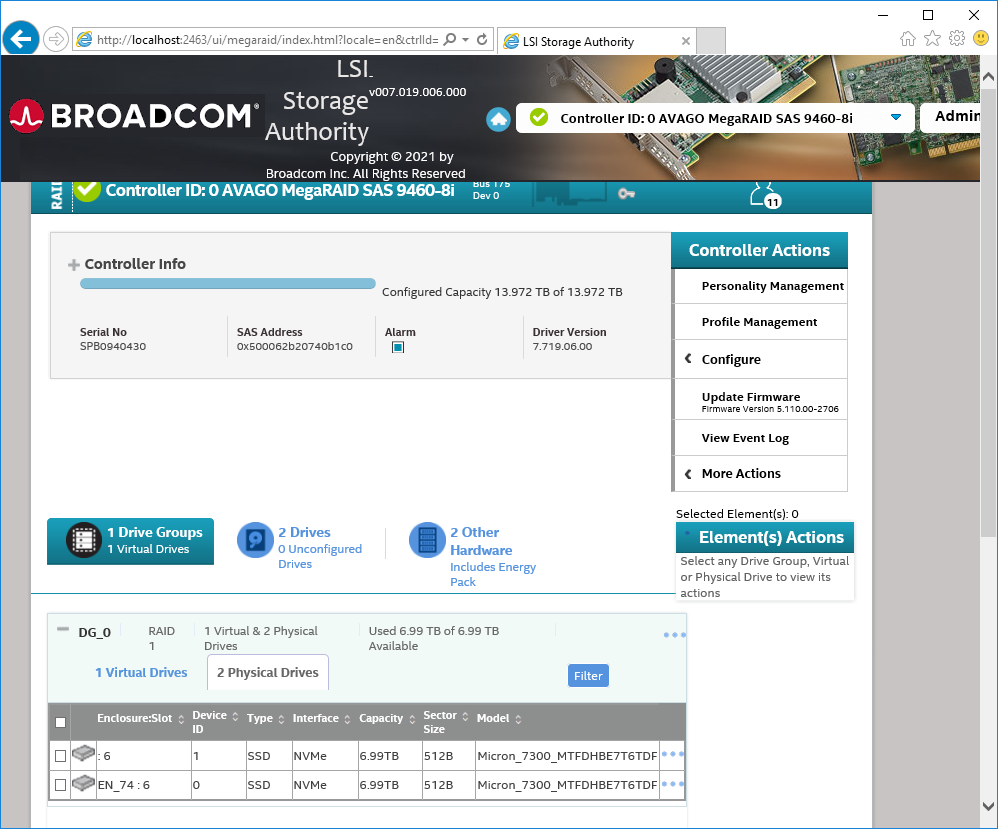Image resolution: width=998 pixels, height=829 pixels.
Task: Click the page scroll-down arrow
Action: pos(988,806)
